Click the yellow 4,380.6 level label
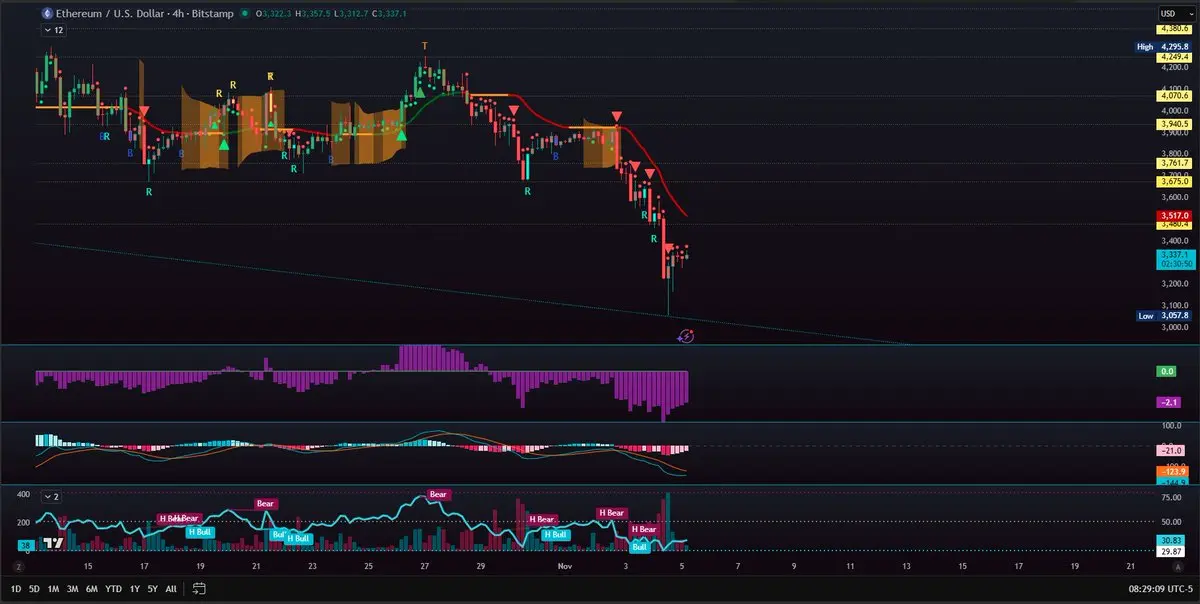Viewport: 1200px width, 604px height. click(x=1174, y=29)
